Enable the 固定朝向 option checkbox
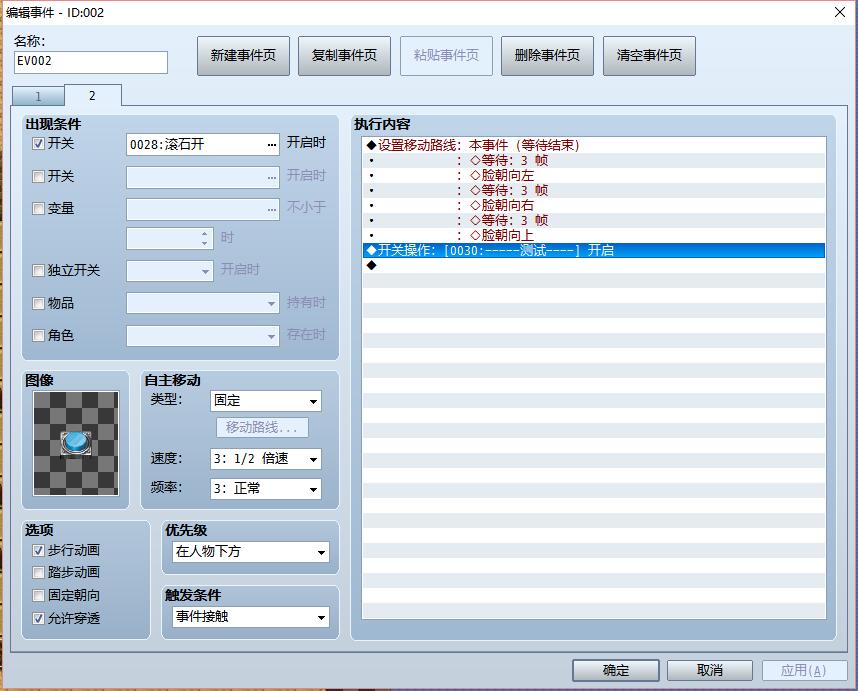This screenshot has height=691, width=858. (x=38, y=595)
